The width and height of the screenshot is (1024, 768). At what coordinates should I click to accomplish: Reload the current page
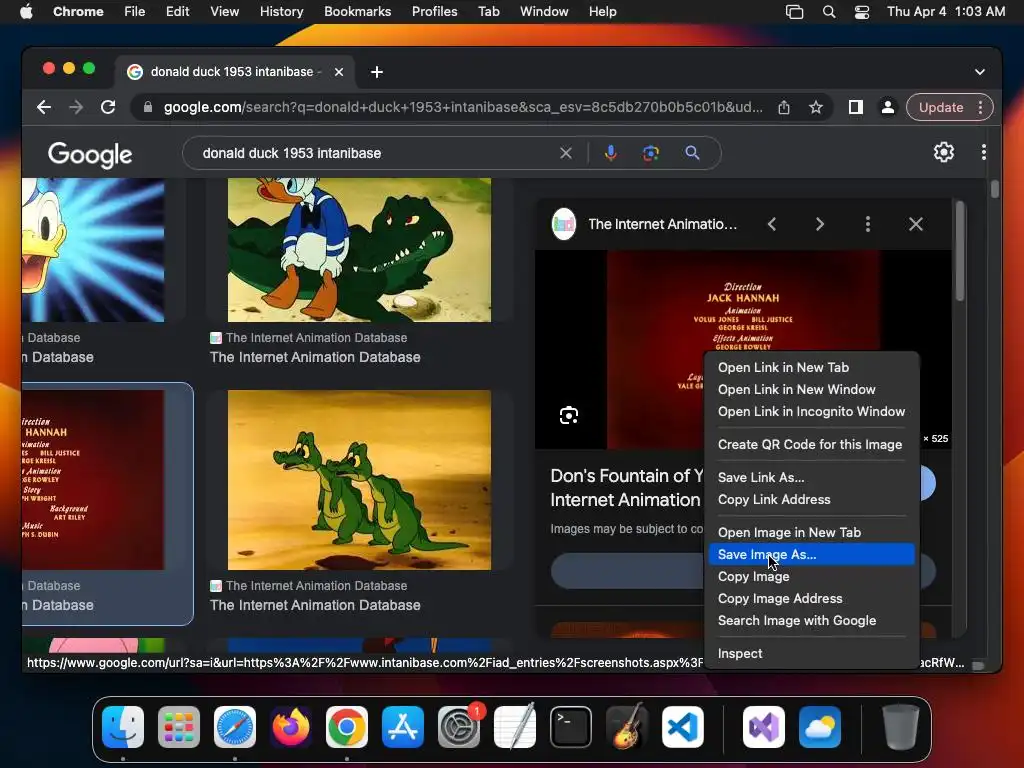108,107
